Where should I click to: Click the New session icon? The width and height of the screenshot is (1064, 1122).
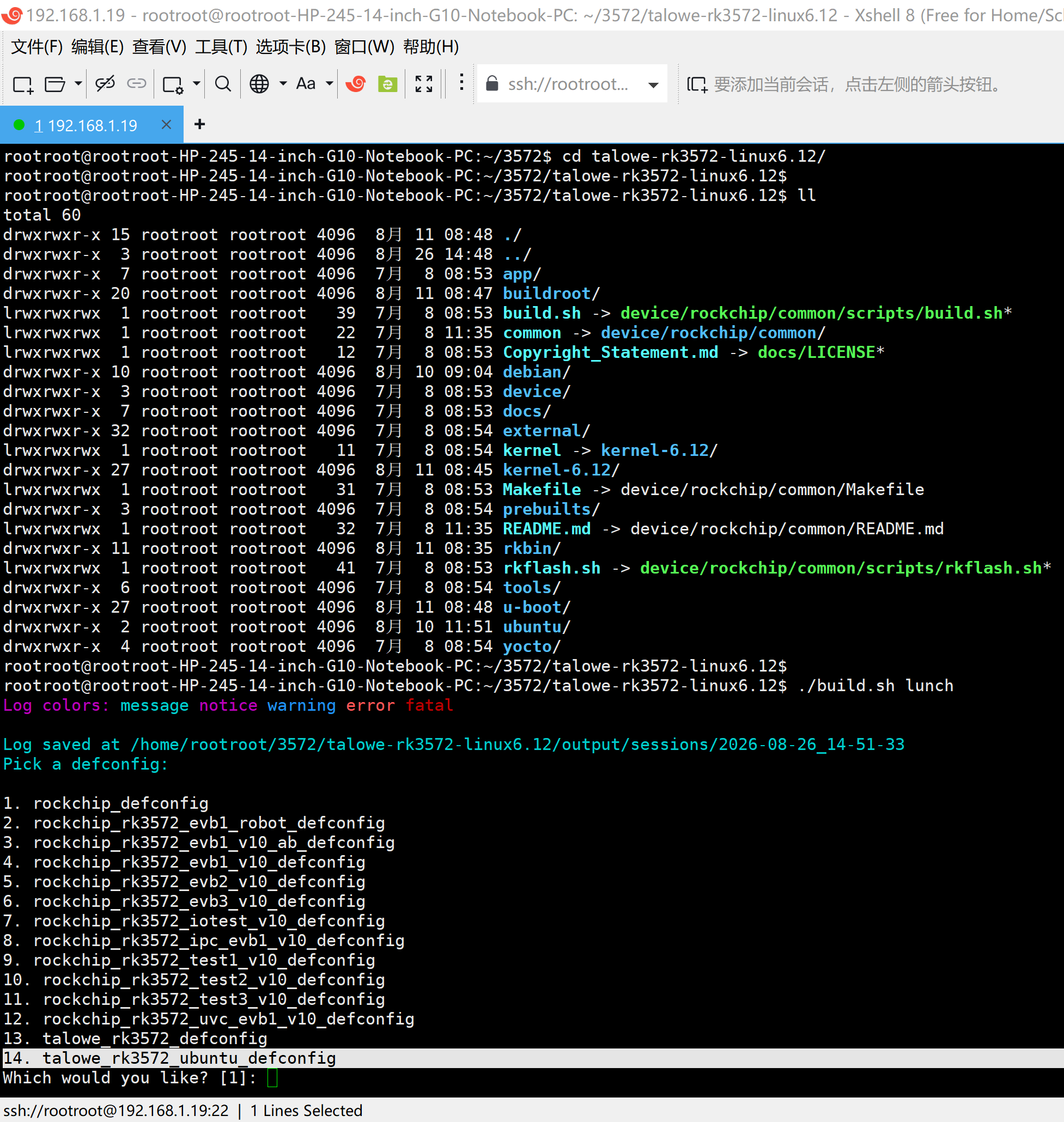(x=23, y=84)
